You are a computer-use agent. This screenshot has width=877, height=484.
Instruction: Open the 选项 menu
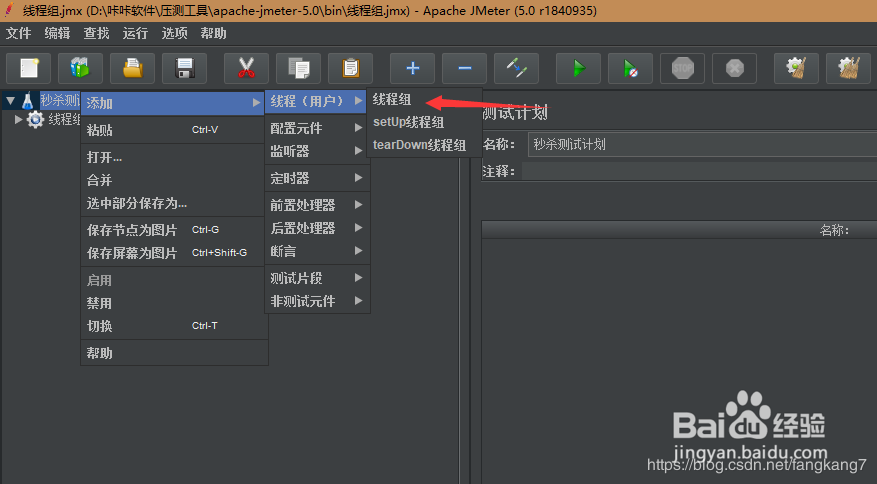tap(175, 34)
